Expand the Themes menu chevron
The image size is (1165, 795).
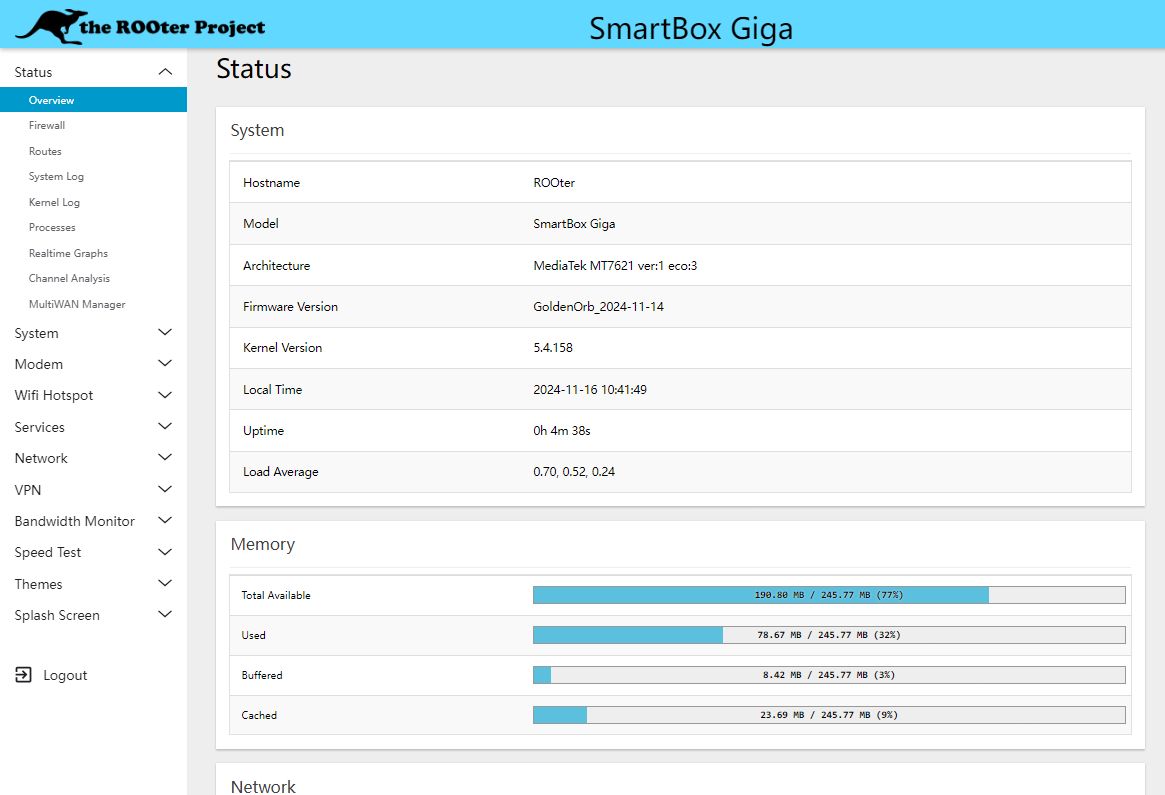tap(165, 583)
